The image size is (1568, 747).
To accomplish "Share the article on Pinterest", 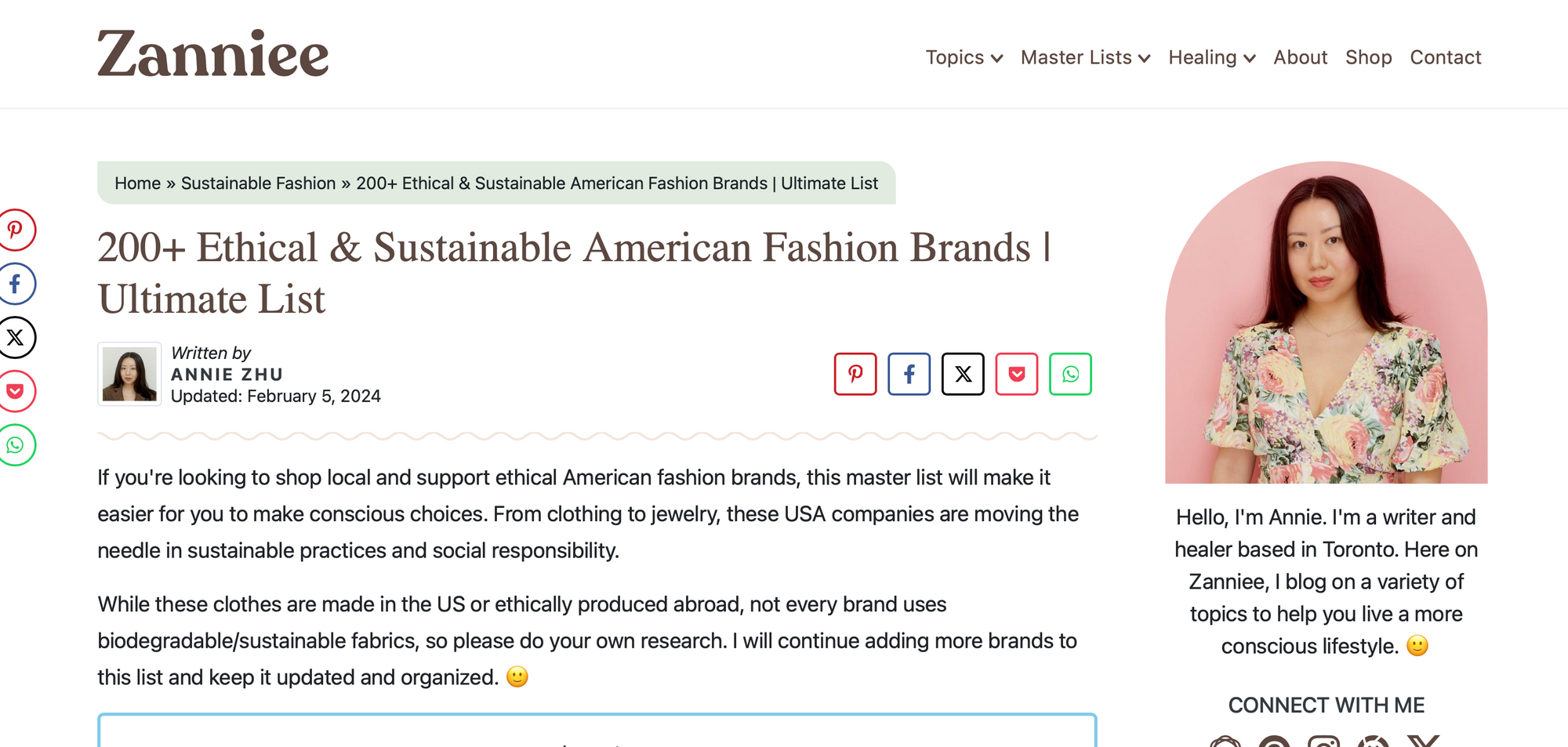I will pyautogui.click(x=855, y=374).
